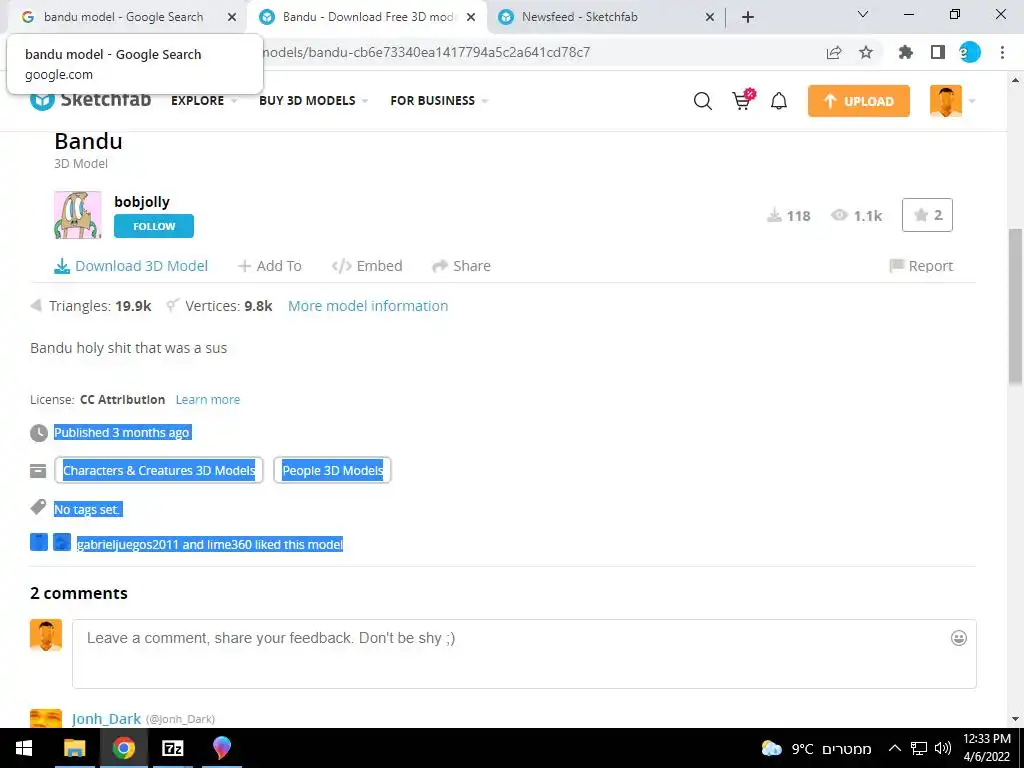Screen dimensions: 1024x768
Task: Click Learn more about the license
Action: [x=208, y=400]
